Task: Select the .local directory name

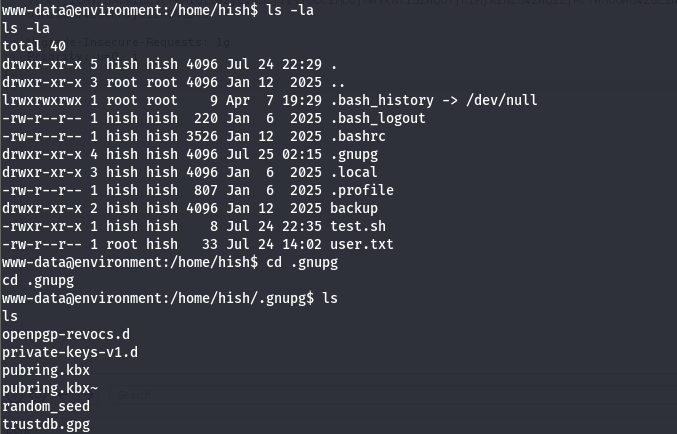Action: (353, 172)
